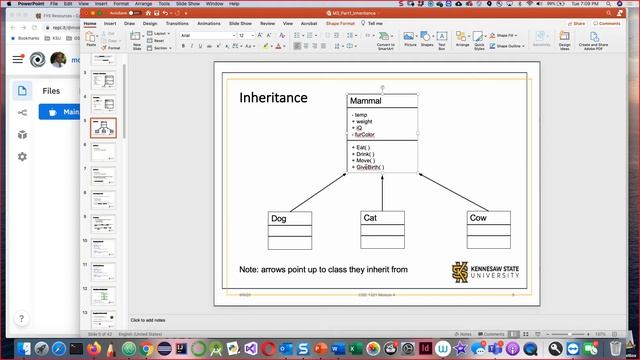Click the Clear Formatting icon

click(282, 36)
